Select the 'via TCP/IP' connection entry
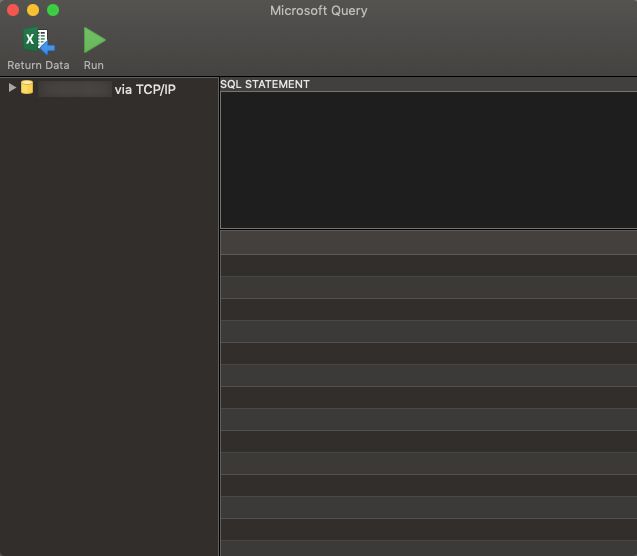Image resolution: width=637 pixels, height=556 pixels. tap(145, 89)
